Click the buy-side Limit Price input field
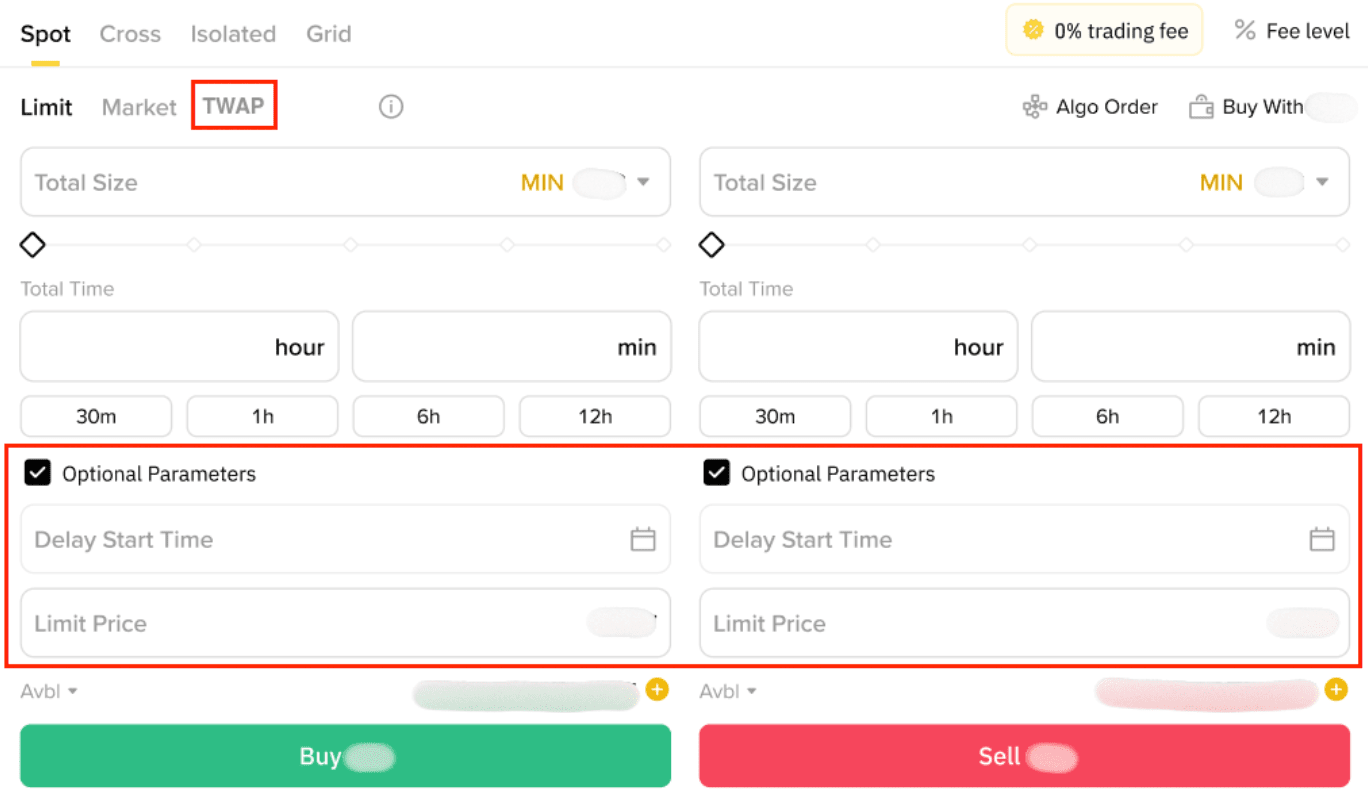 coord(300,623)
